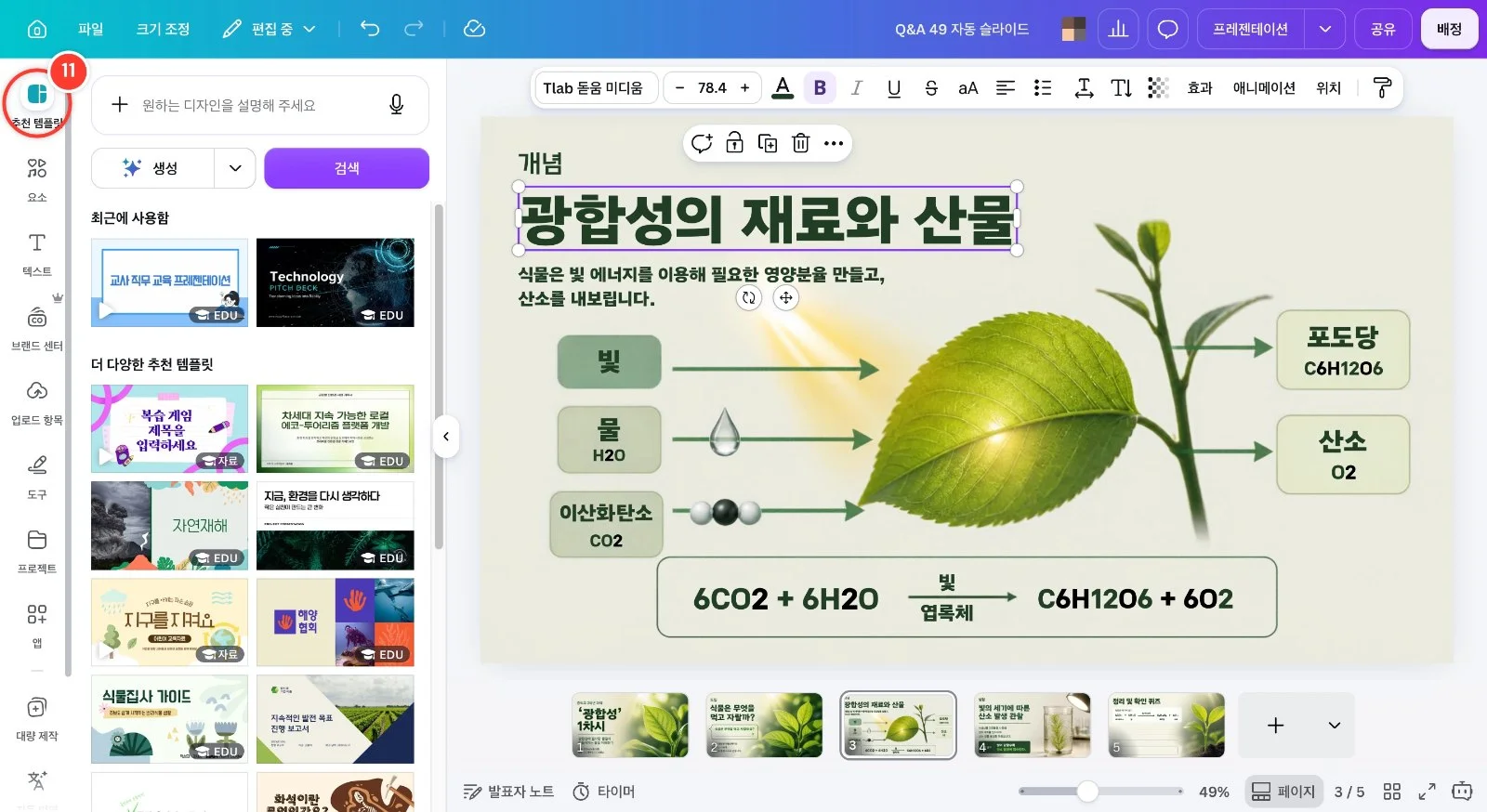Open comments speech bubble icon
1487x812 pixels.
pos(1167,29)
